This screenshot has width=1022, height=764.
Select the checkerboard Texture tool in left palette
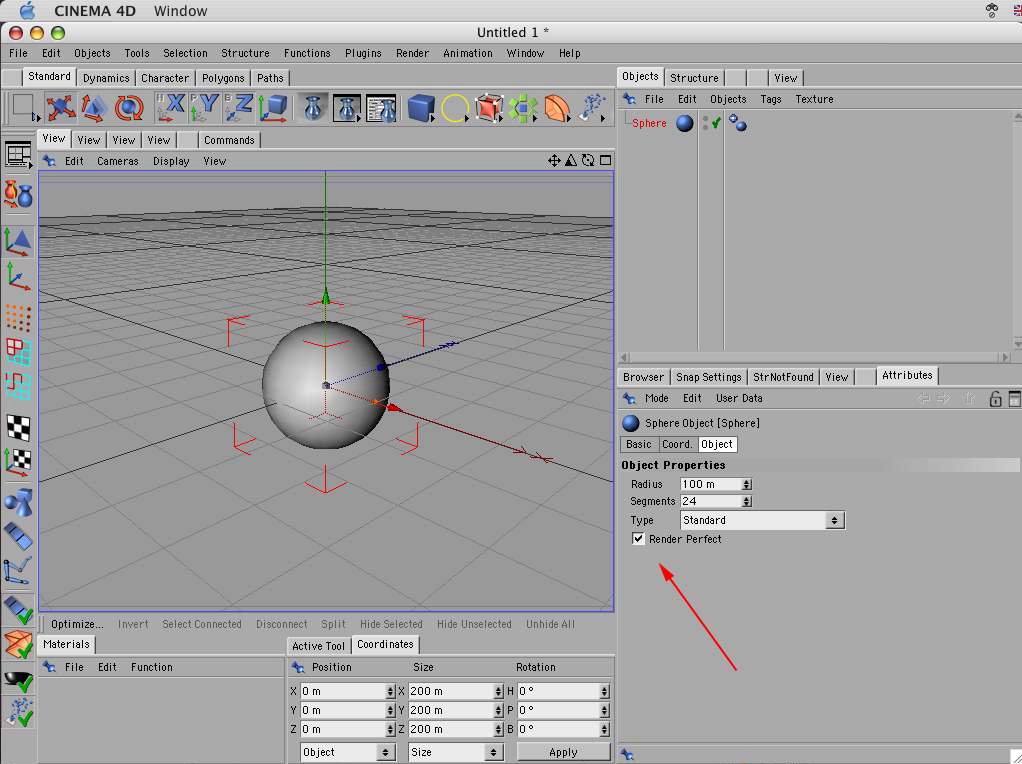tap(18, 428)
